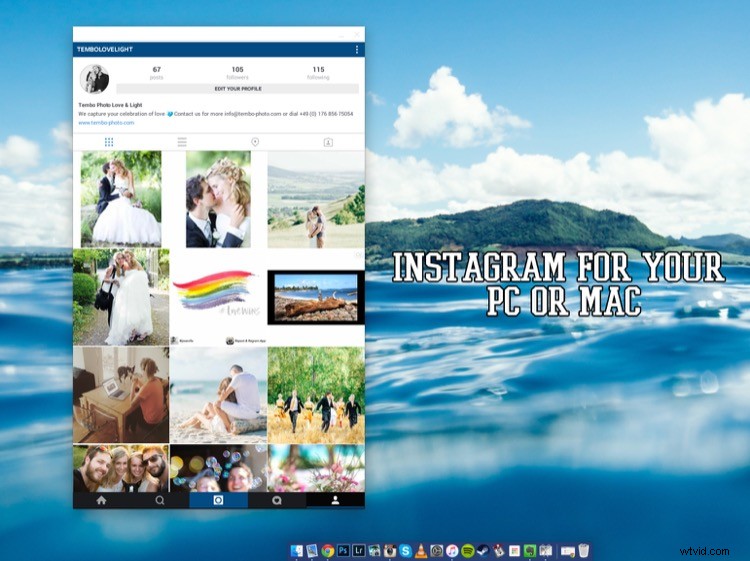This screenshot has width=750, height=561.
Task: Open Search in bottom navigation bar
Action: [160, 500]
